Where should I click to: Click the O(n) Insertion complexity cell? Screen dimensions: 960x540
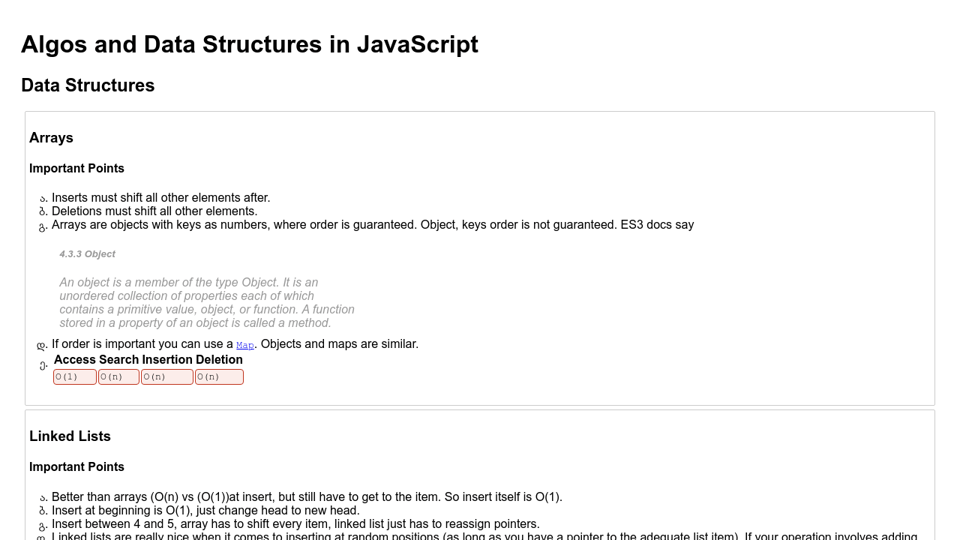(x=167, y=377)
